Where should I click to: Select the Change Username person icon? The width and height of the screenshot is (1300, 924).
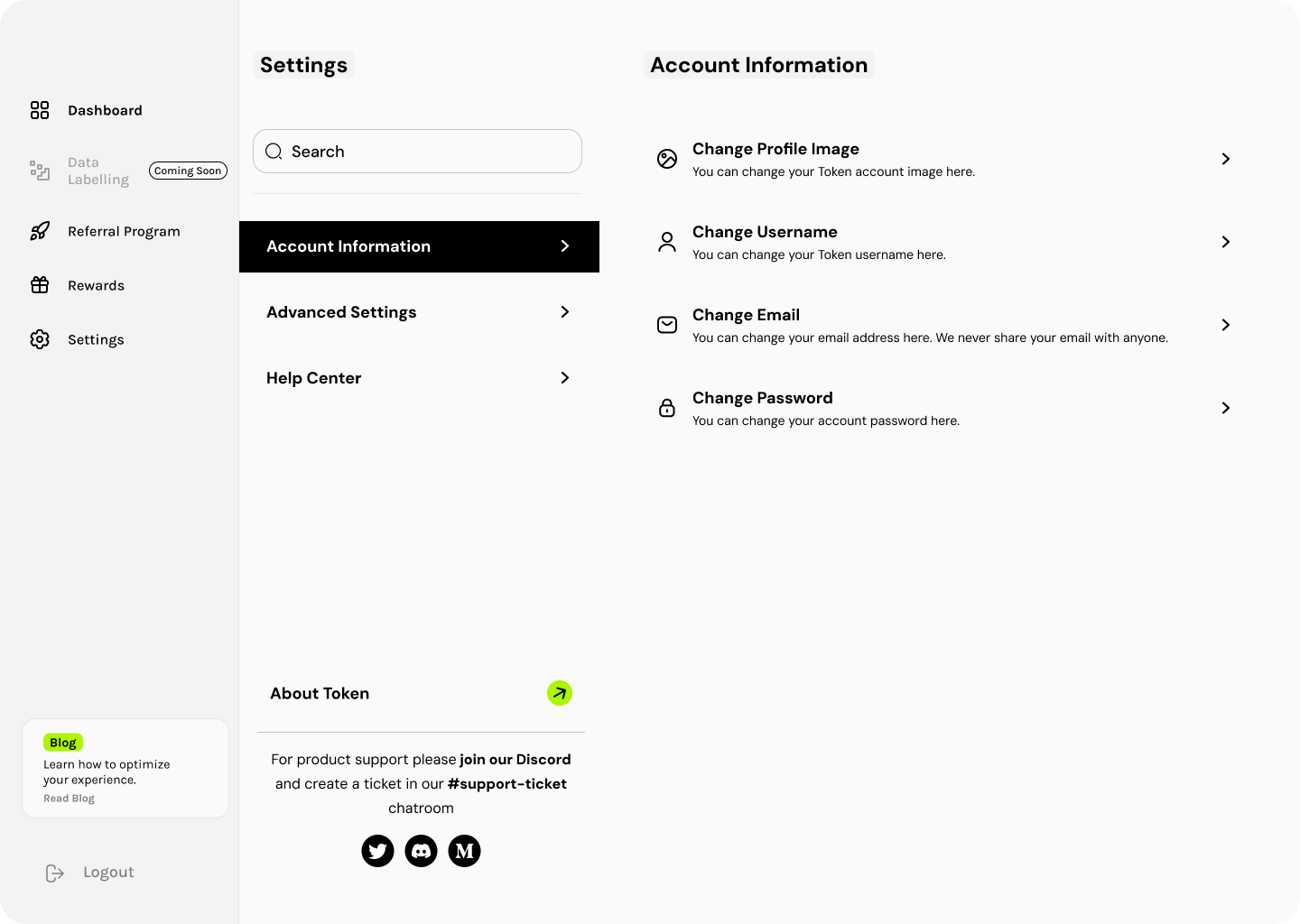(x=667, y=242)
